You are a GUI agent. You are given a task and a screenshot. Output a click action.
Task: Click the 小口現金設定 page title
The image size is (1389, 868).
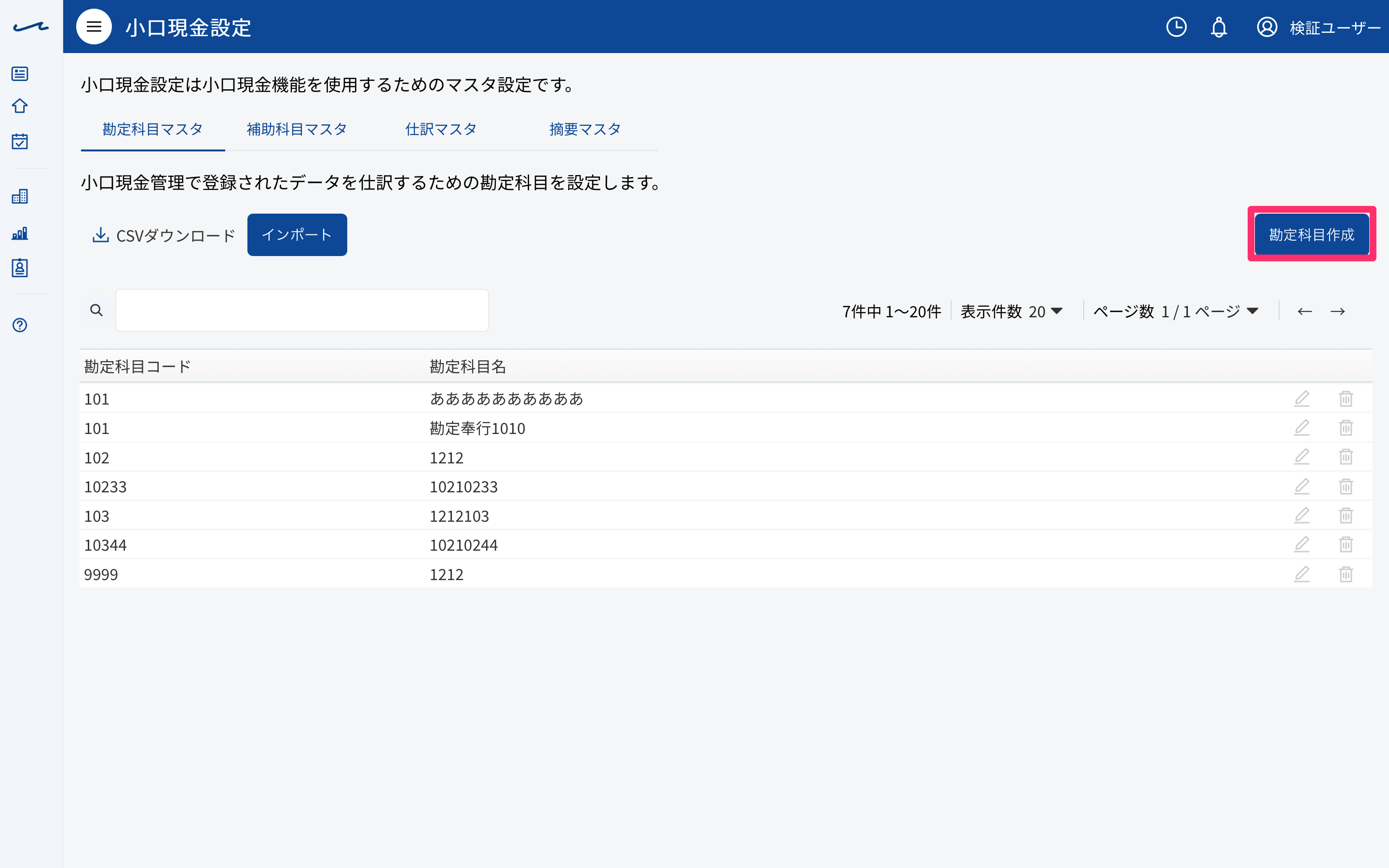tap(188, 27)
